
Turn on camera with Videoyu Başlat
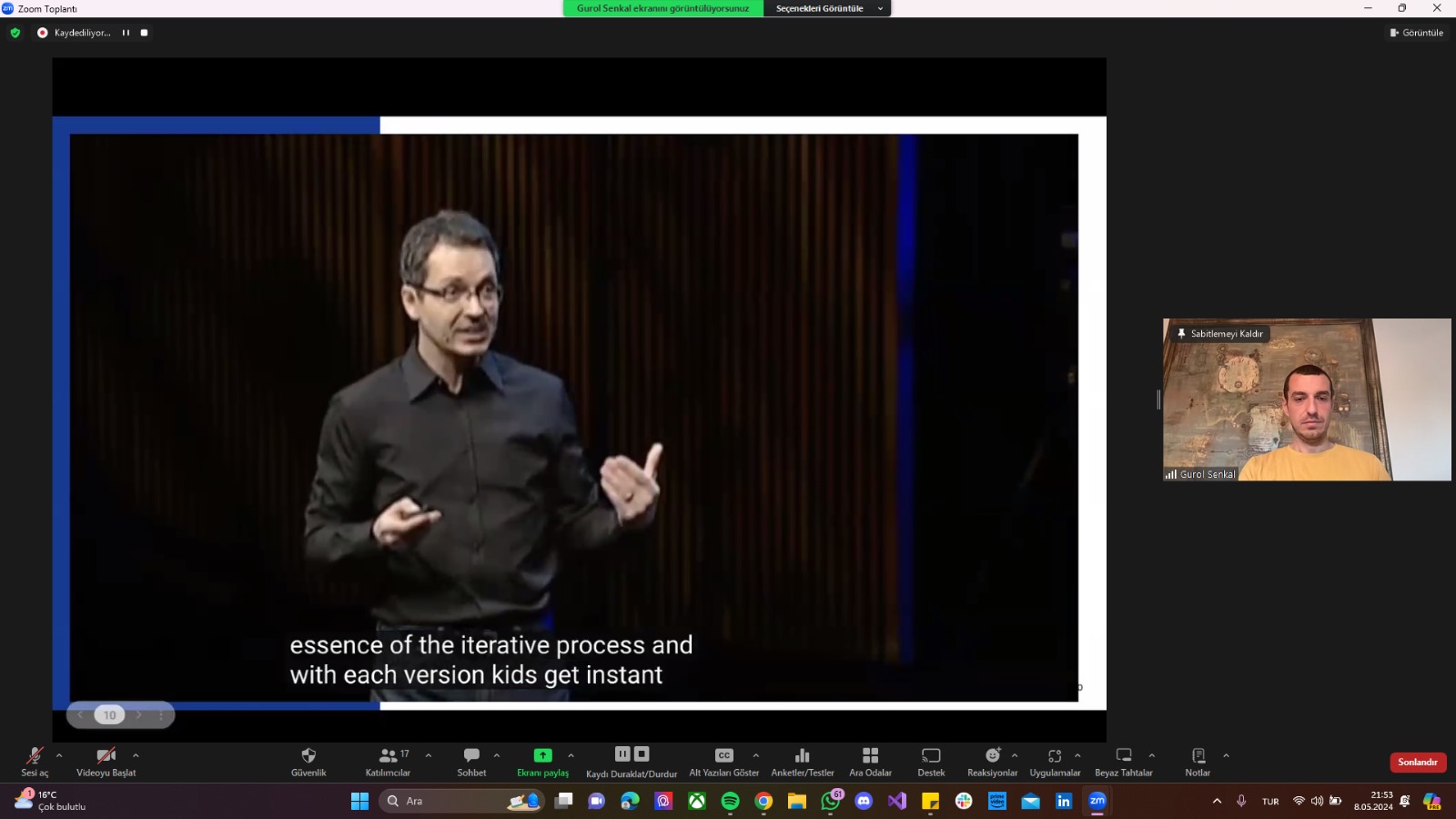(x=106, y=756)
